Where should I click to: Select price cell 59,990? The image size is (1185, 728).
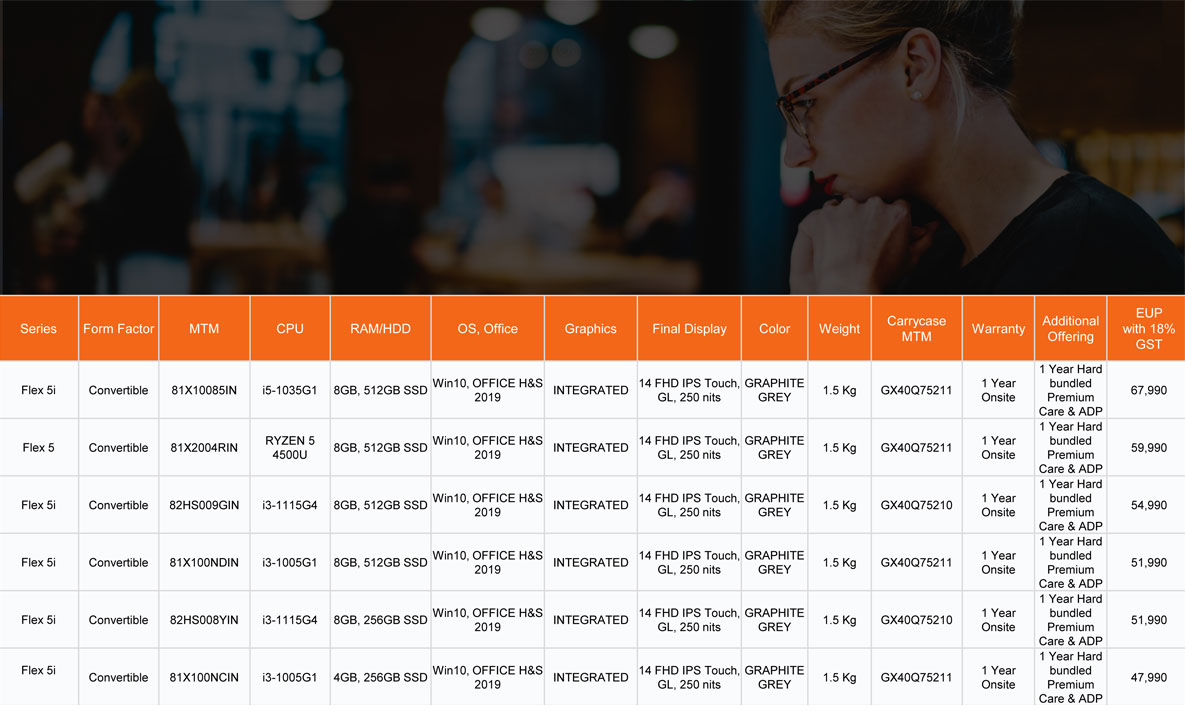point(1148,448)
